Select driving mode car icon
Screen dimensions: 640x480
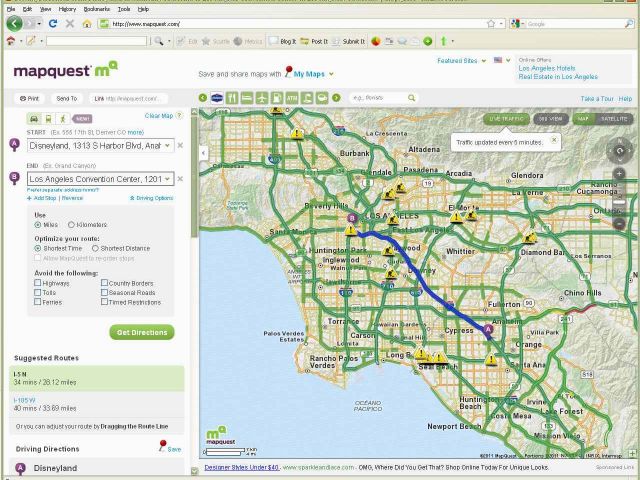tap(34, 119)
